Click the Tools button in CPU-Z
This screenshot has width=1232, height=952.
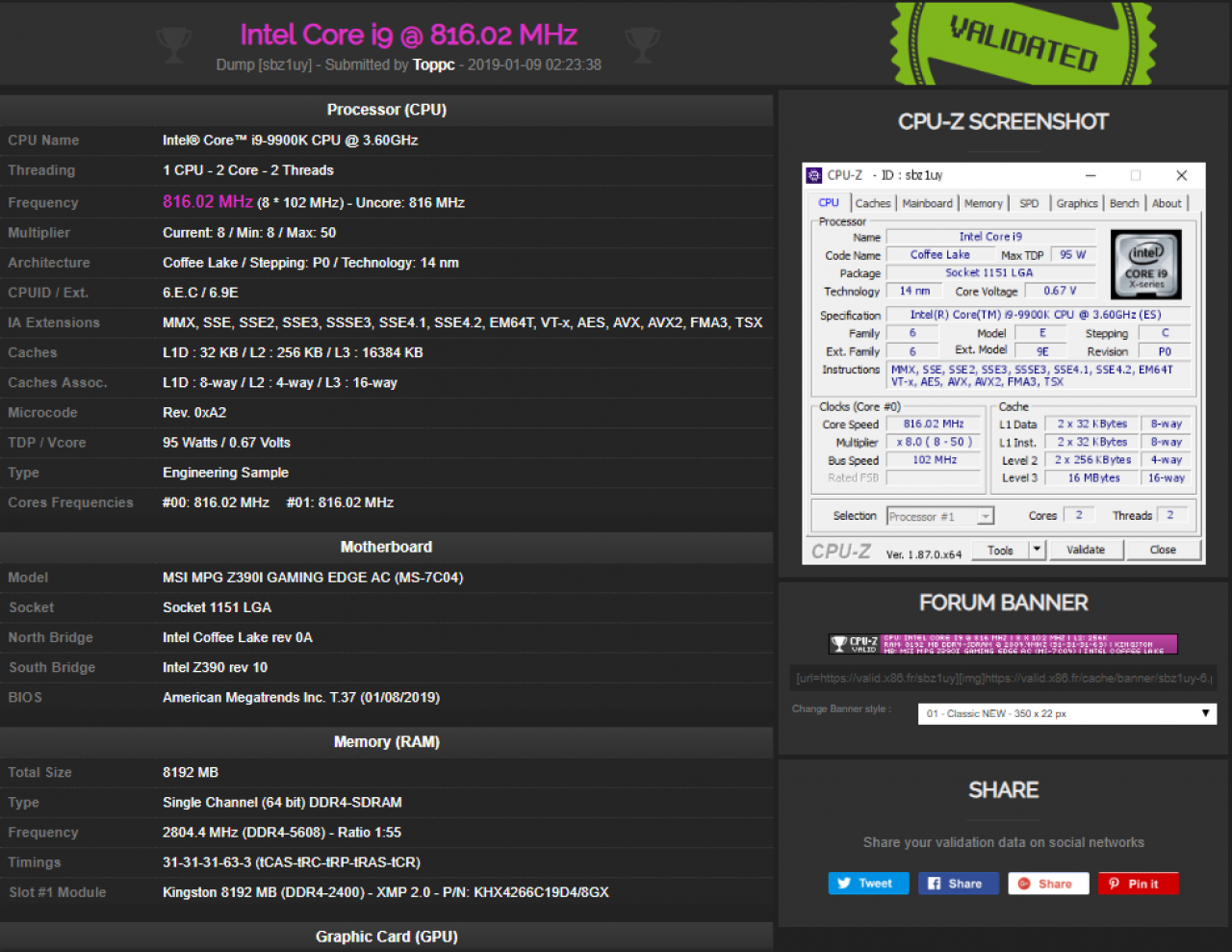click(x=1000, y=551)
